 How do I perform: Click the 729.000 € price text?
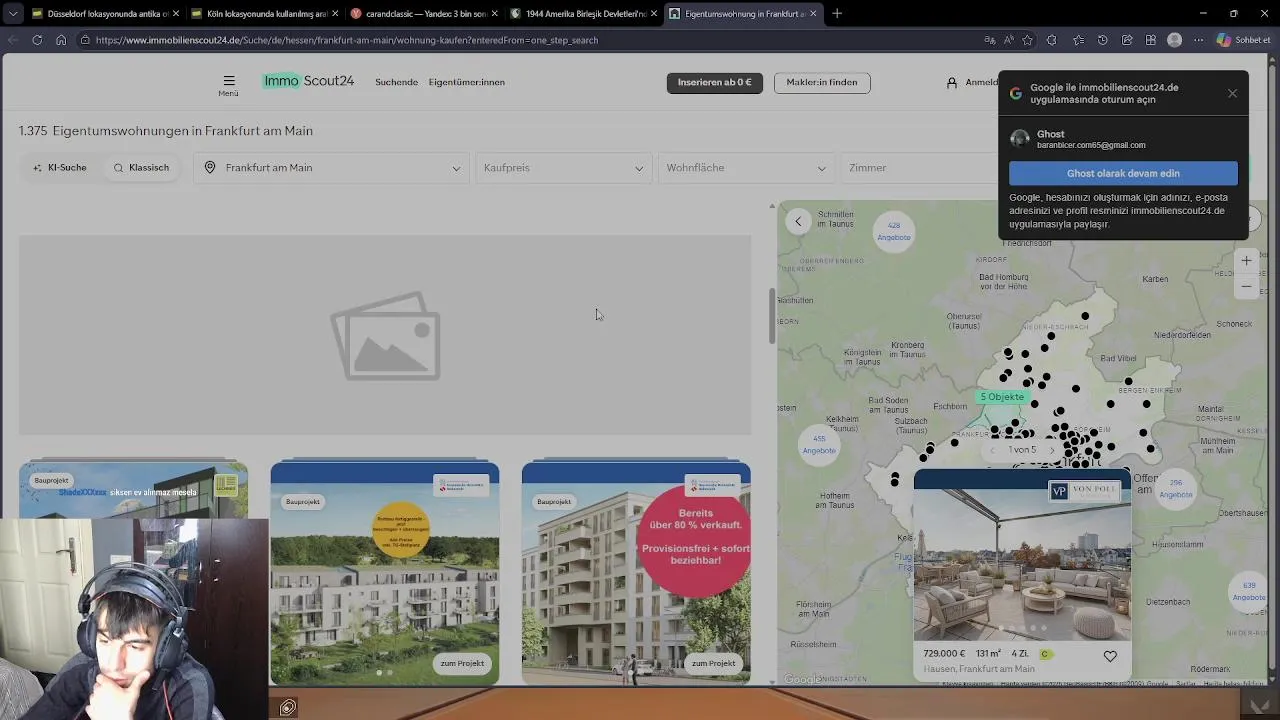(944, 654)
